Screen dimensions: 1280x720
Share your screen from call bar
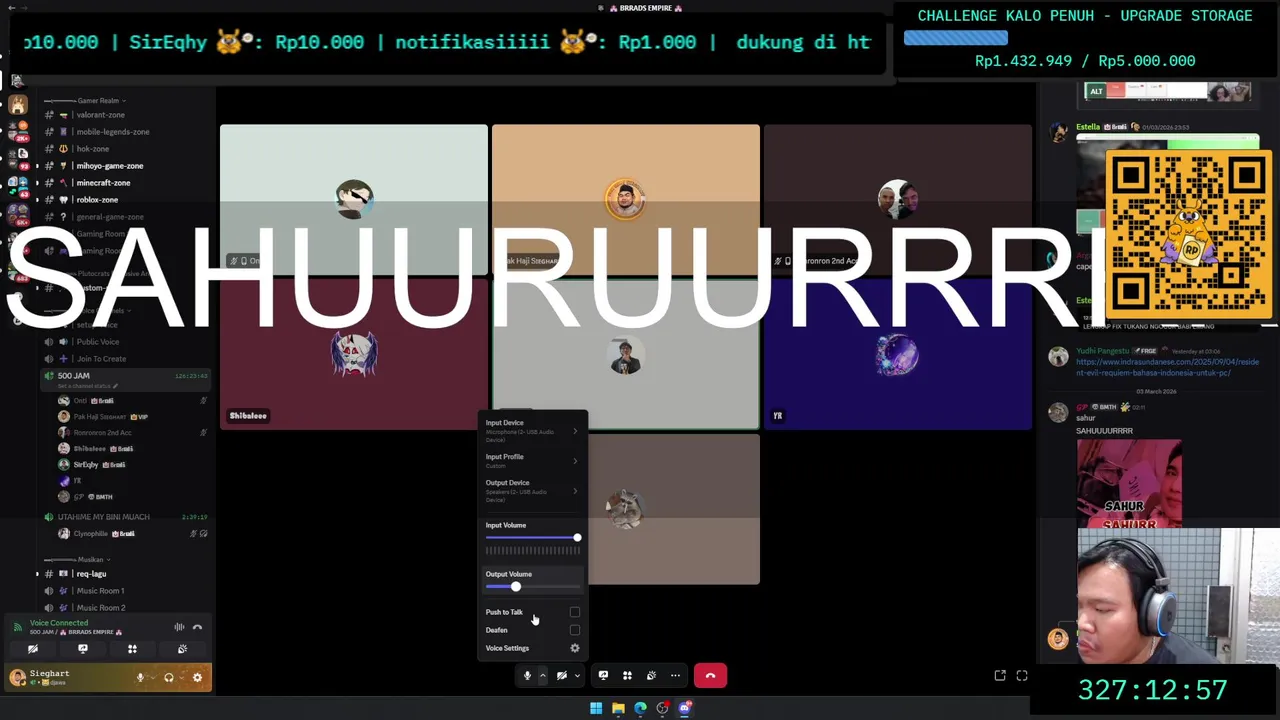click(x=603, y=676)
